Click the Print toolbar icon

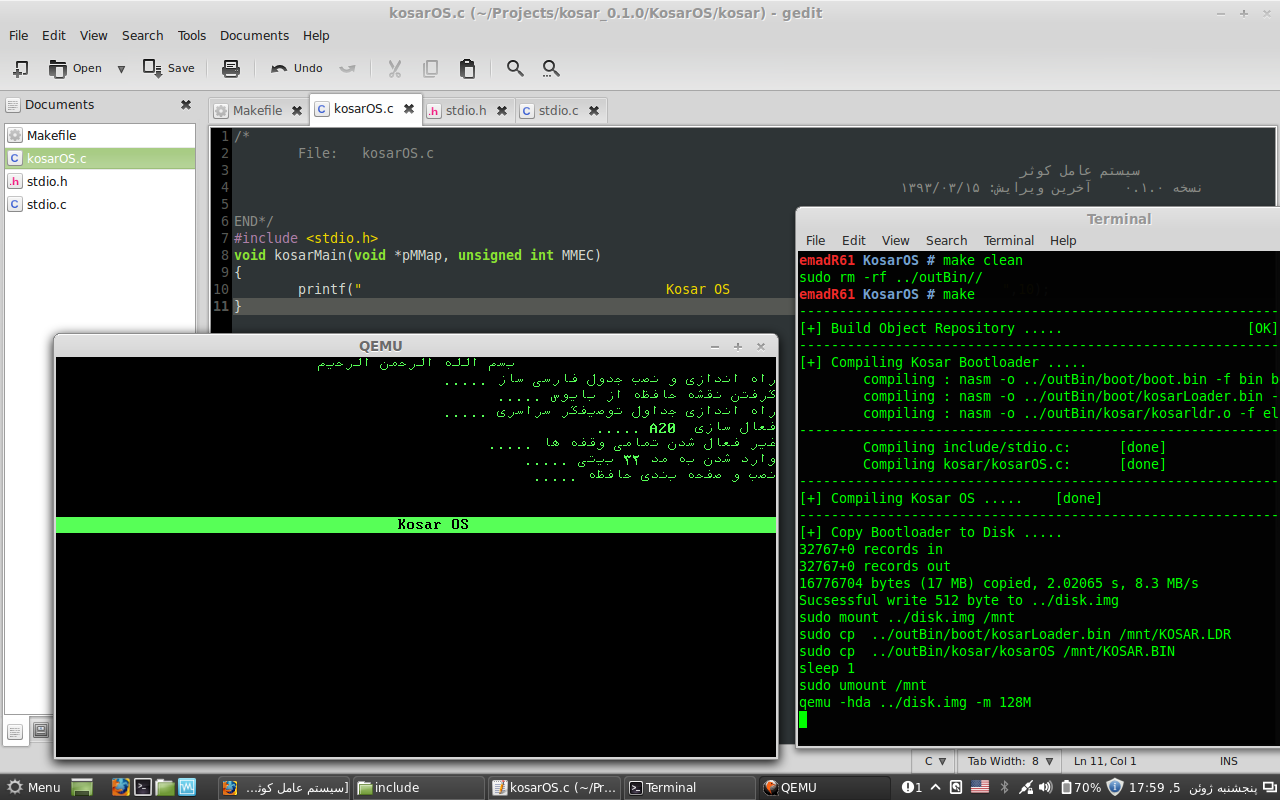pos(231,69)
